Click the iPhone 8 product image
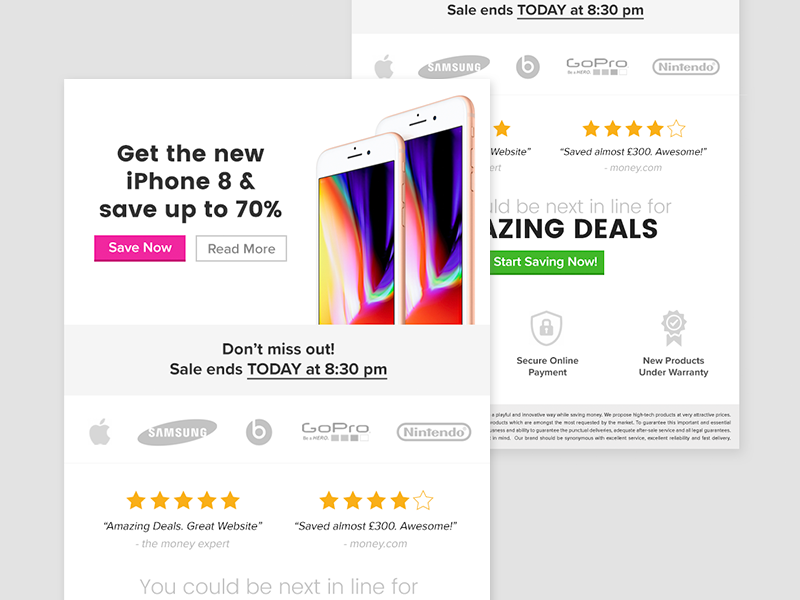The image size is (800, 600). point(396,210)
